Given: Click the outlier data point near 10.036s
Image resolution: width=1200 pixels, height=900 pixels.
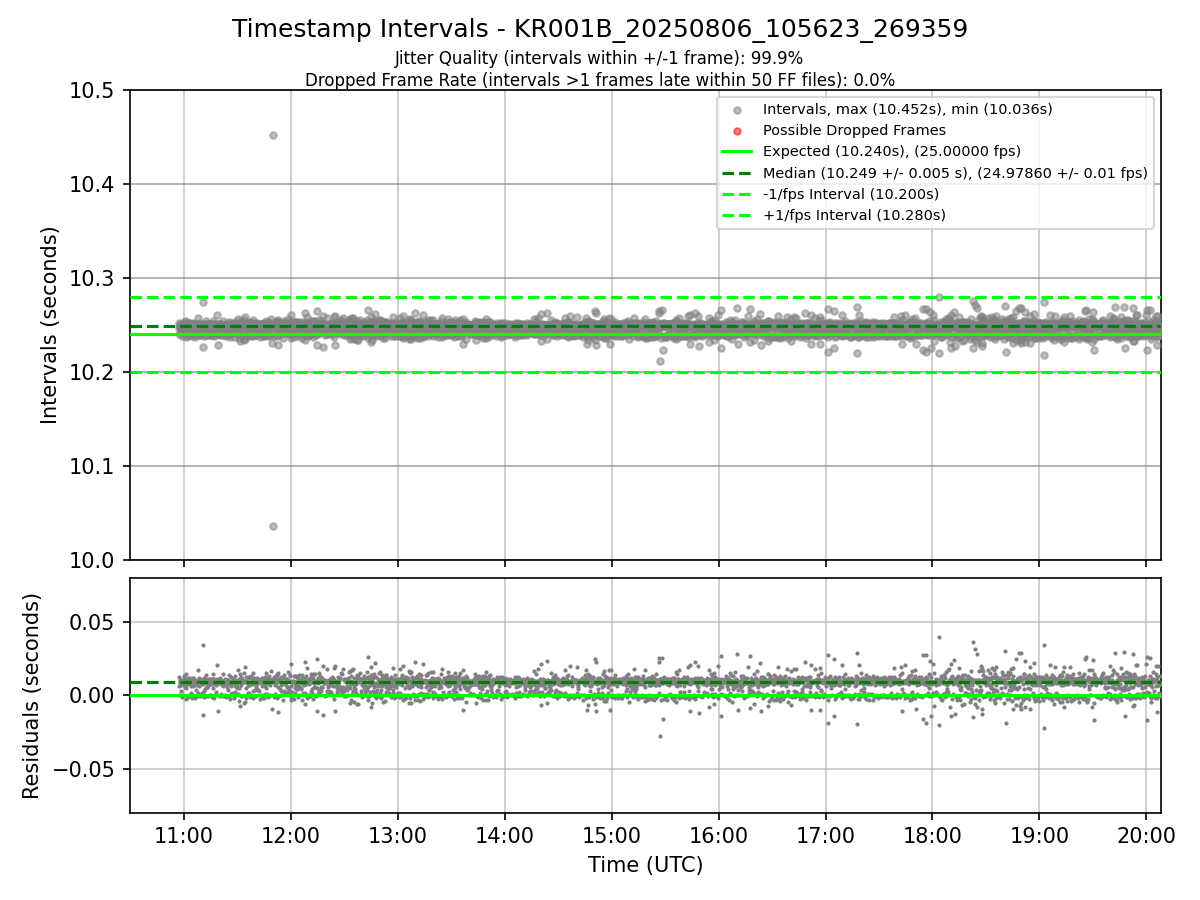Looking at the screenshot, I should pos(273,526).
